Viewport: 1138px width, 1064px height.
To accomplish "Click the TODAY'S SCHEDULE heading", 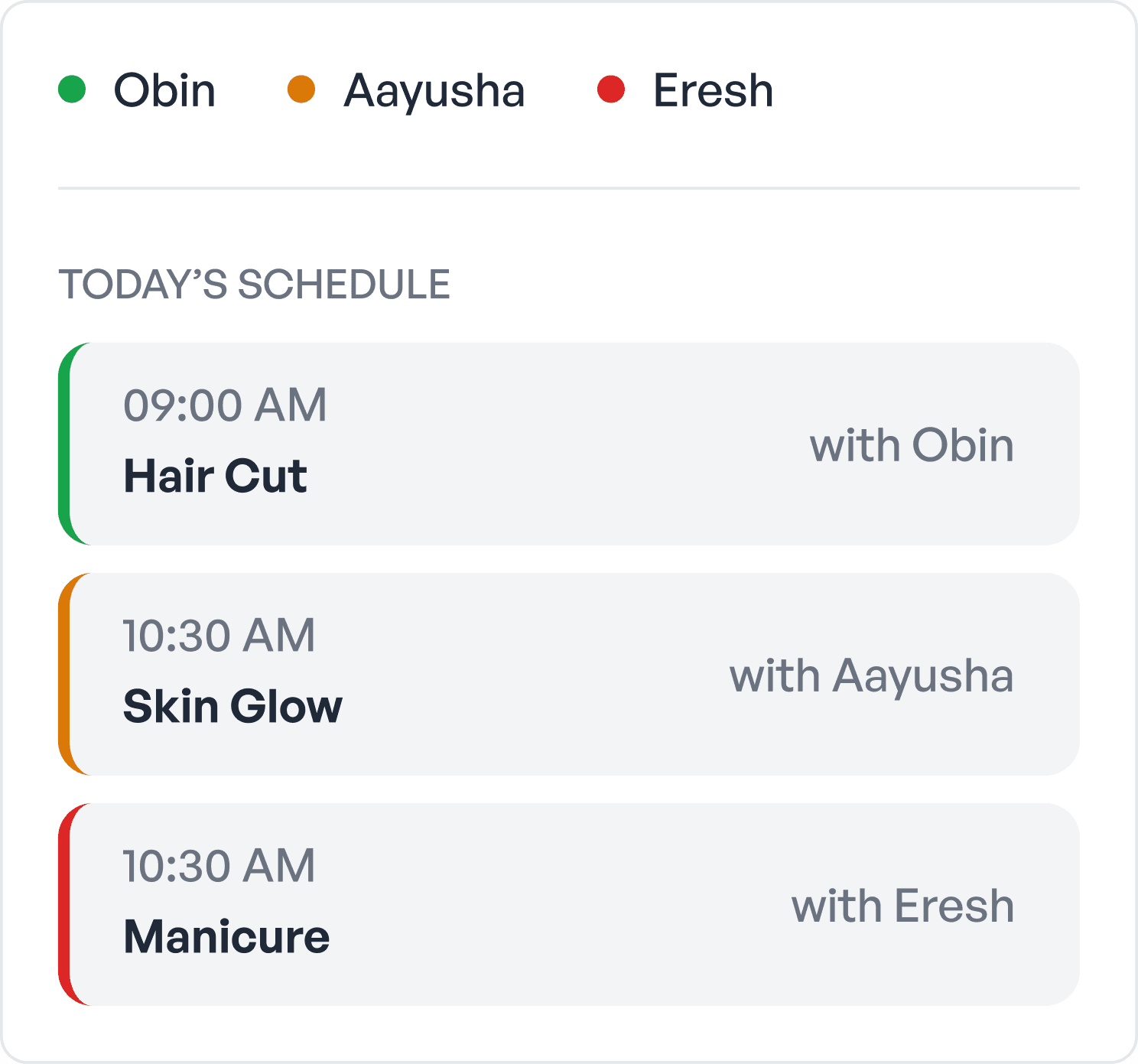I will tap(255, 284).
